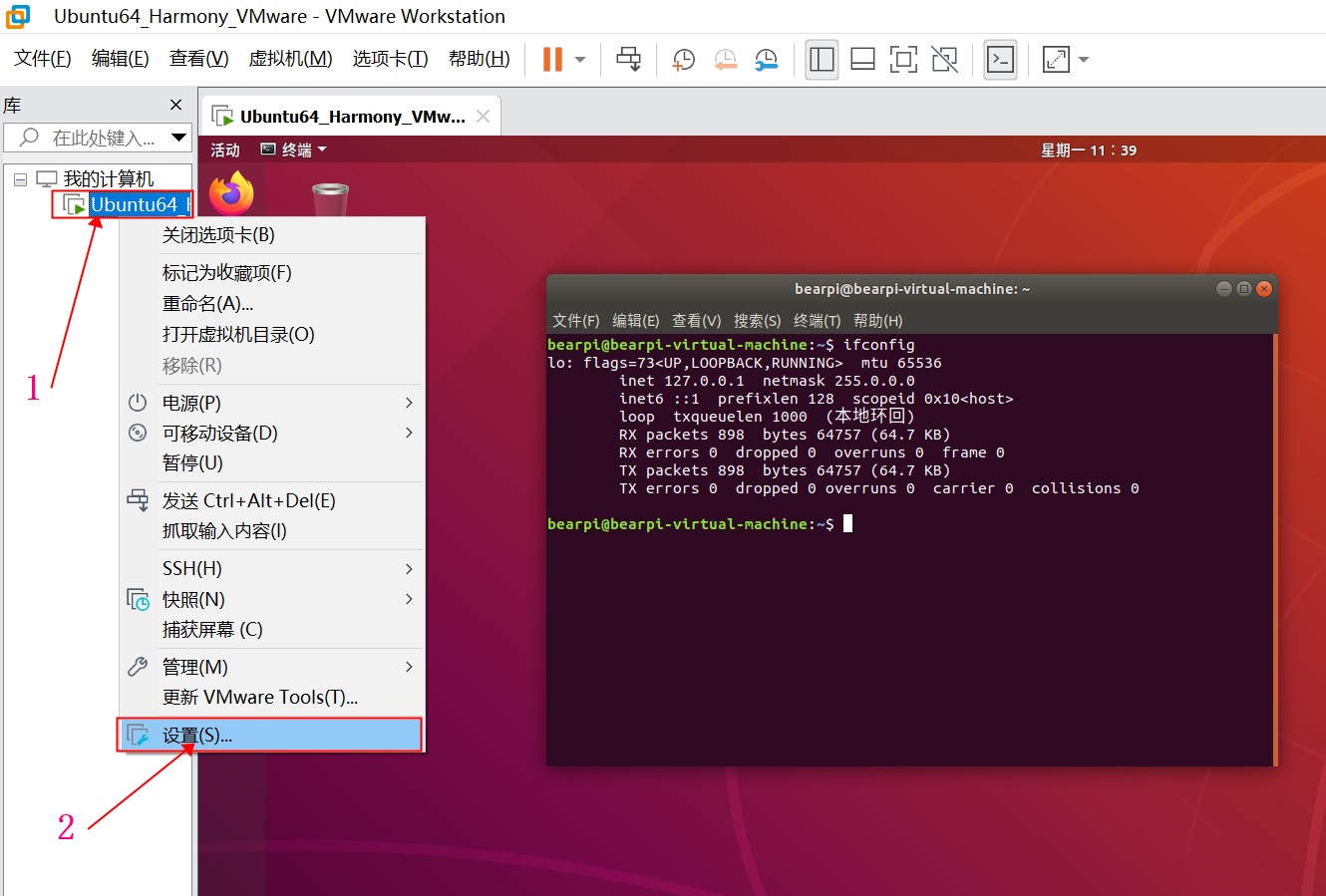The height and width of the screenshot is (896, 1326).
Task: Close the terminal window with orange X
Action: pos(1264,289)
